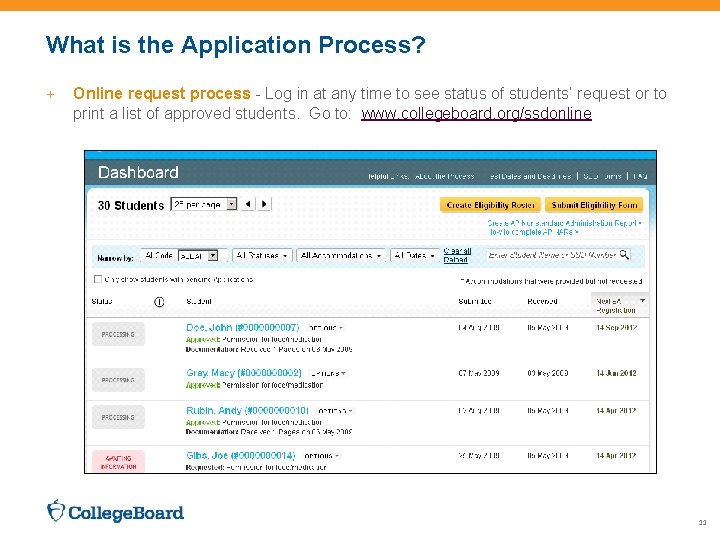Click Processing status badge for Doe, John
The image size is (720, 540).
point(118,334)
